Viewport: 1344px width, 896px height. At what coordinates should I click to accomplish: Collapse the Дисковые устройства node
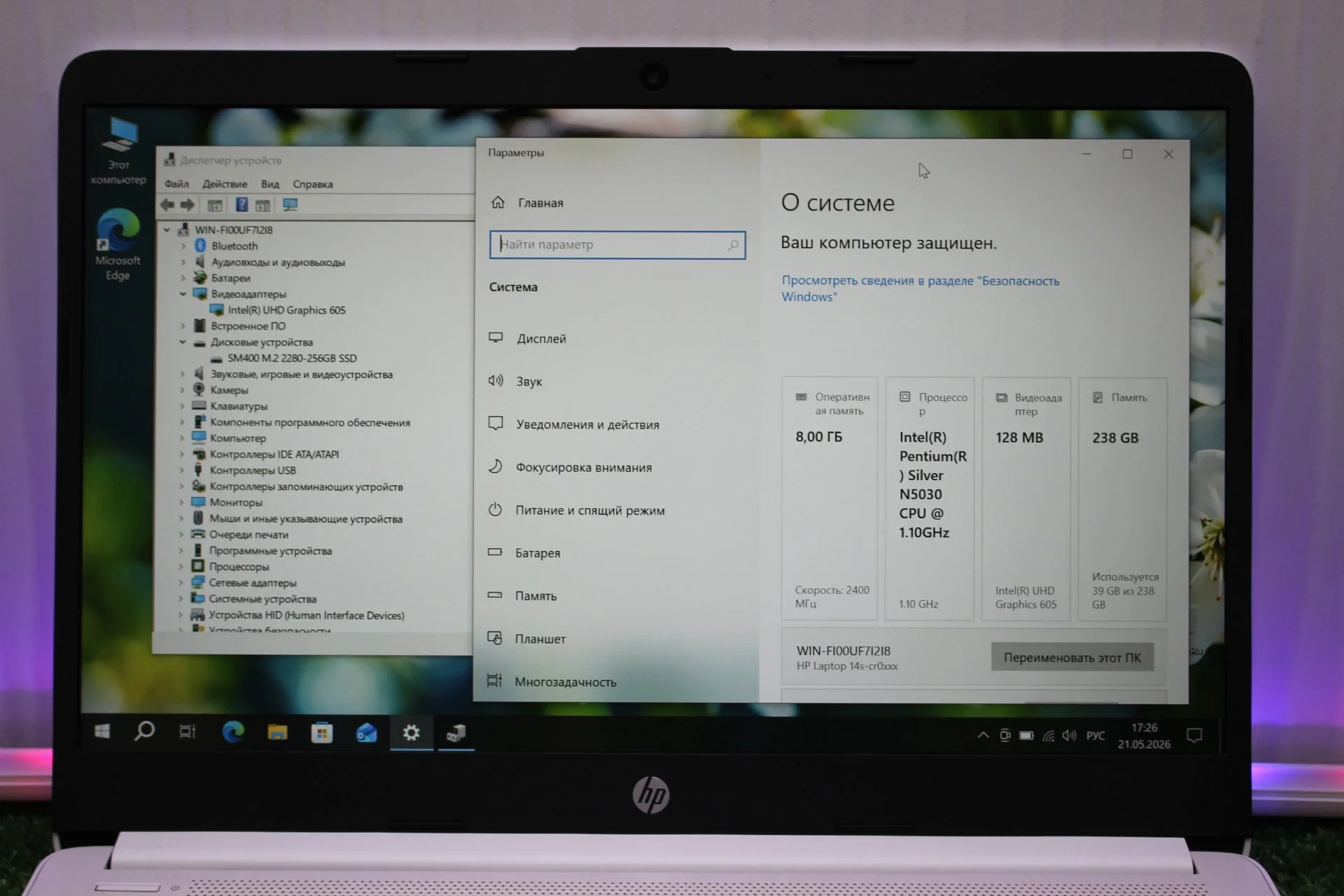pyautogui.click(x=183, y=342)
